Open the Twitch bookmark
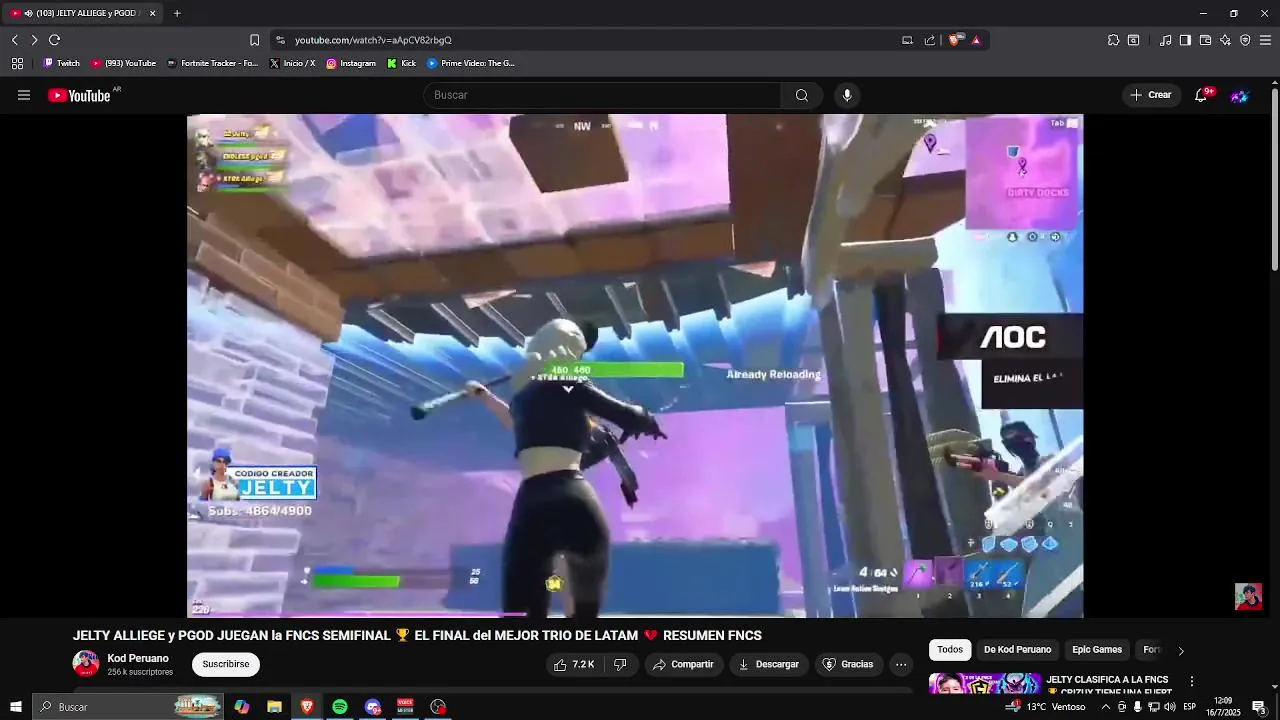The width and height of the screenshot is (1280, 720). 61,63
